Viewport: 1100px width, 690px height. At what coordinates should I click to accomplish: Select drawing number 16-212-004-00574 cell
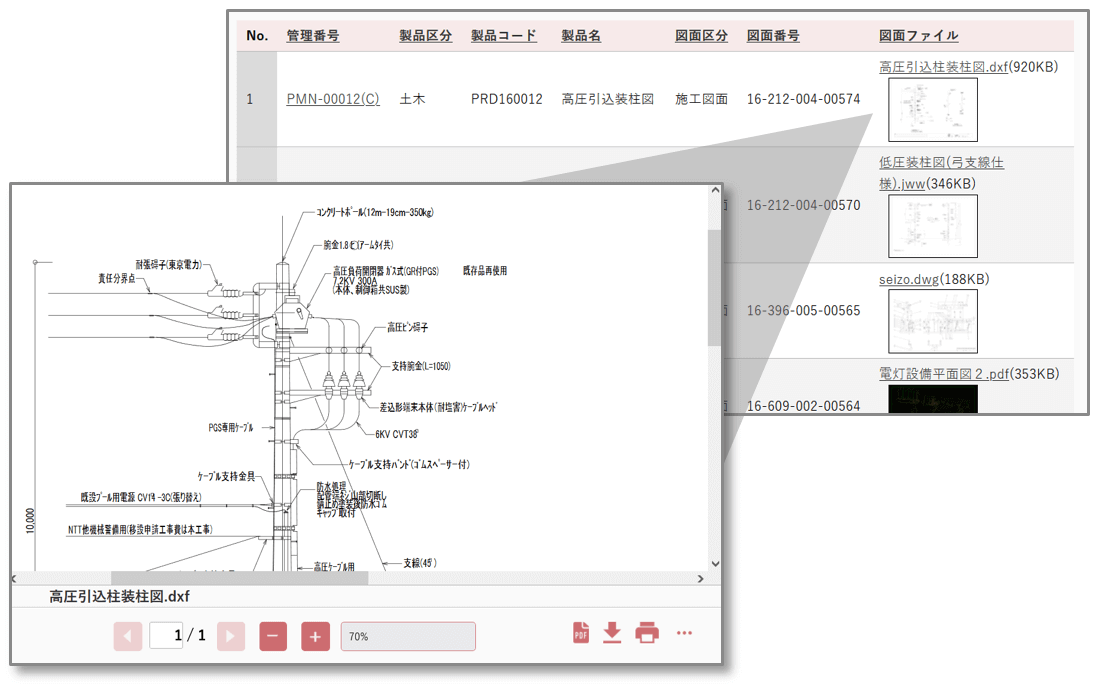[803, 99]
